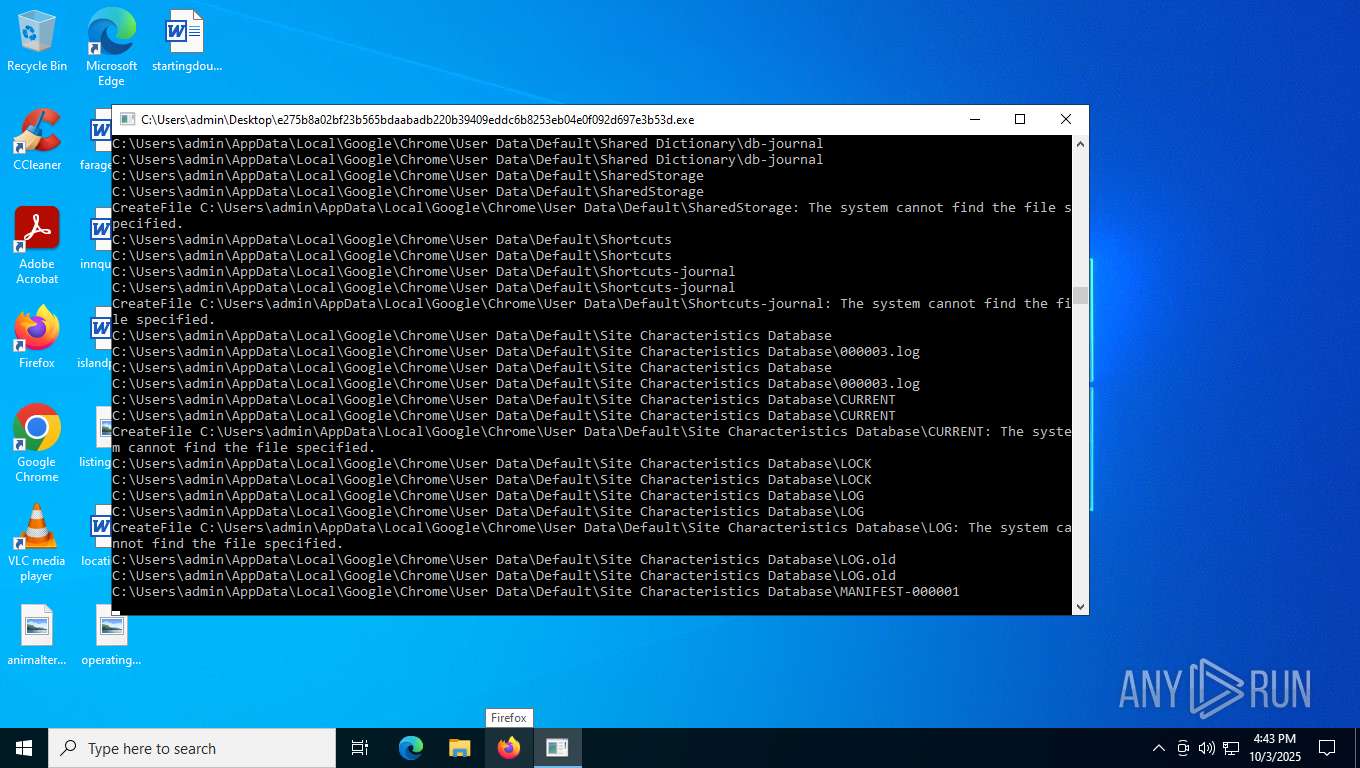Viewport: 1360px width, 768px height.
Task: Show hidden tray icons chevron
Action: (x=1159, y=748)
